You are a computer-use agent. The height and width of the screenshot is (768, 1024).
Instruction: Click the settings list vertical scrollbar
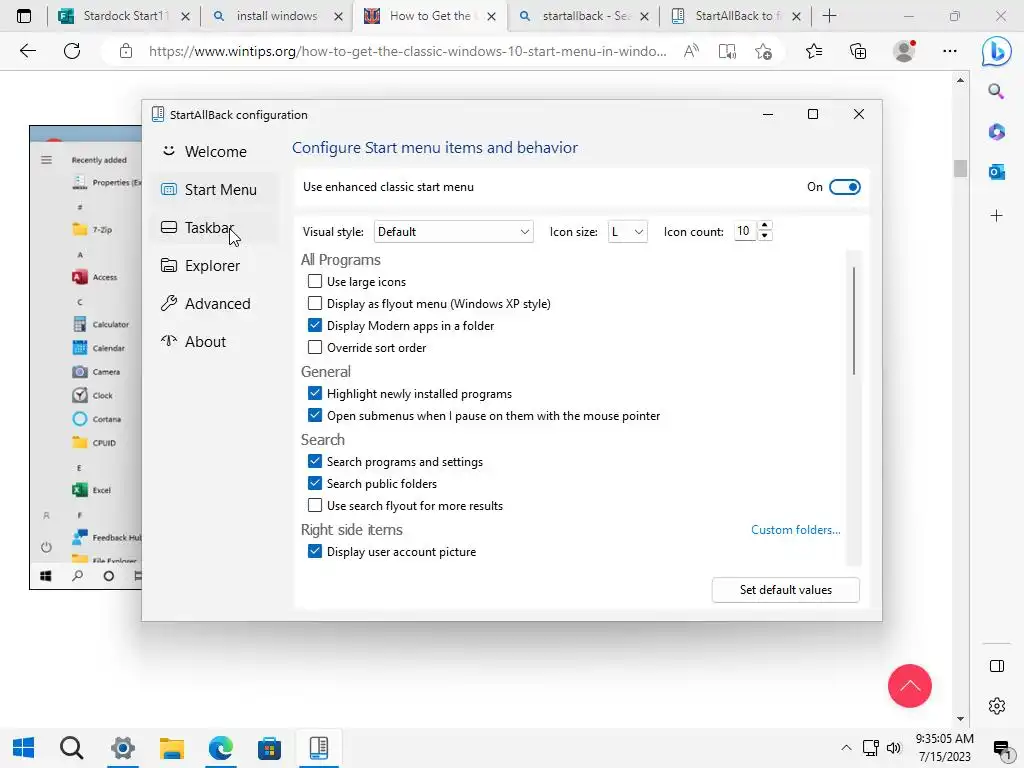(854, 320)
